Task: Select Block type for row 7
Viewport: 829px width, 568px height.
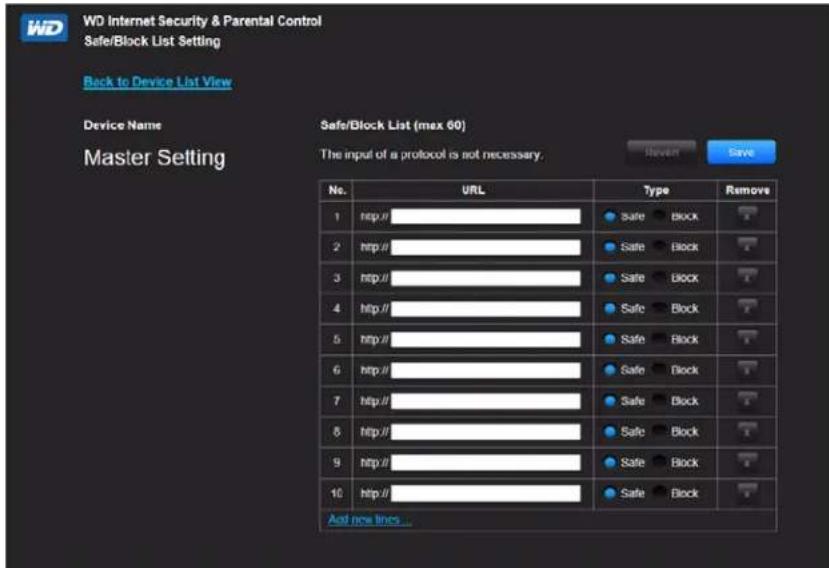Action: pos(659,400)
